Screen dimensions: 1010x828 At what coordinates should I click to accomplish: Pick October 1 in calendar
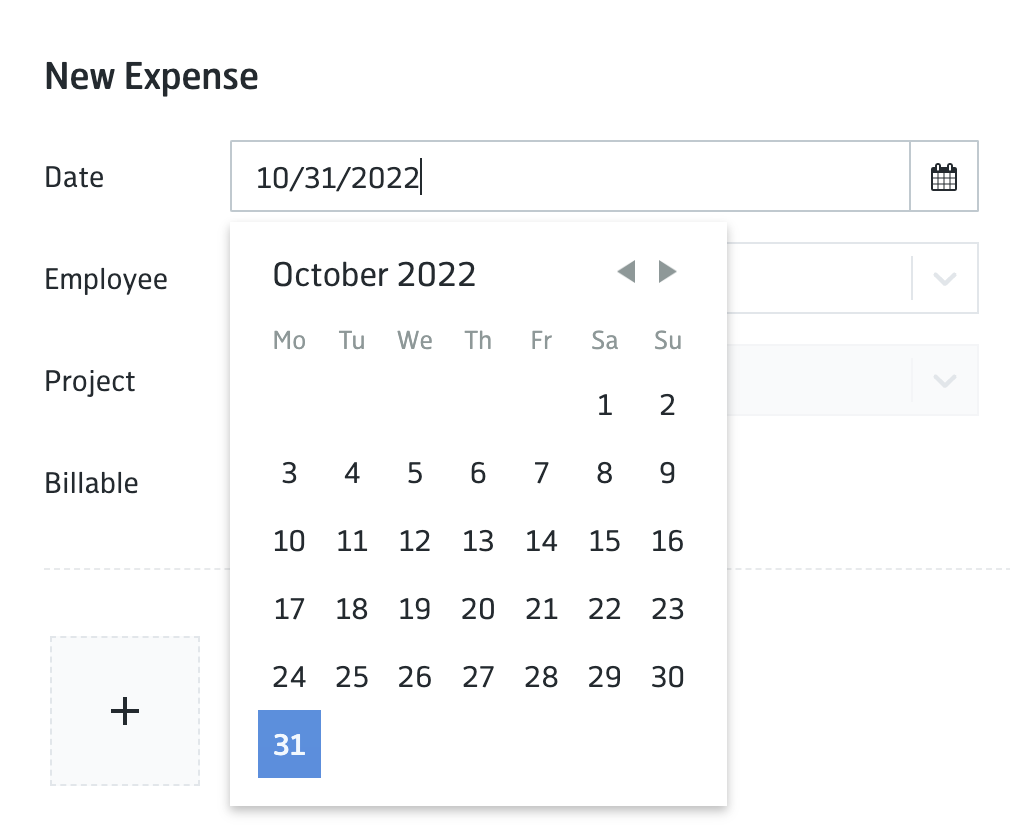[x=604, y=405]
